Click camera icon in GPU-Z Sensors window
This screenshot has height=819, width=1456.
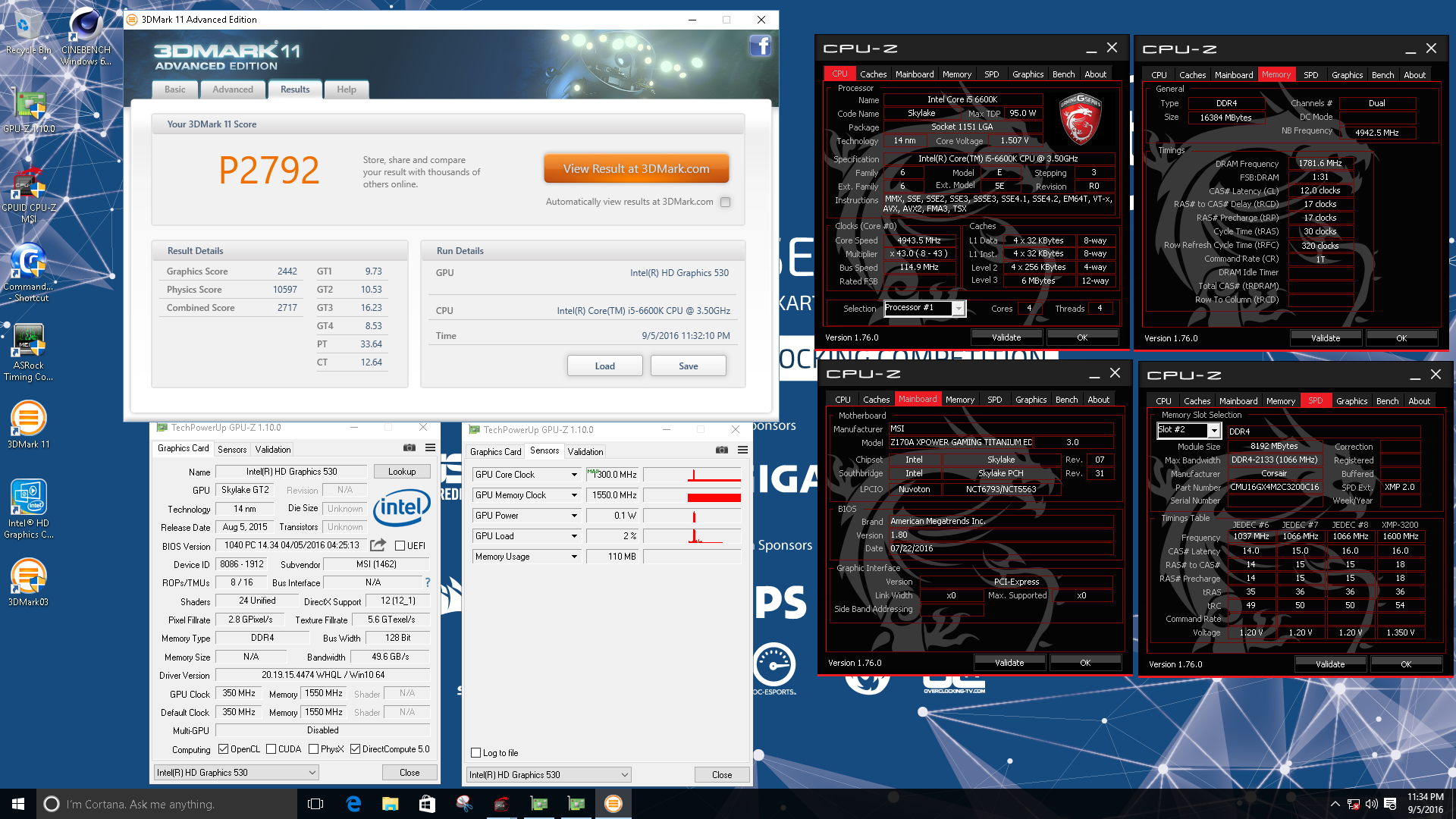point(721,450)
